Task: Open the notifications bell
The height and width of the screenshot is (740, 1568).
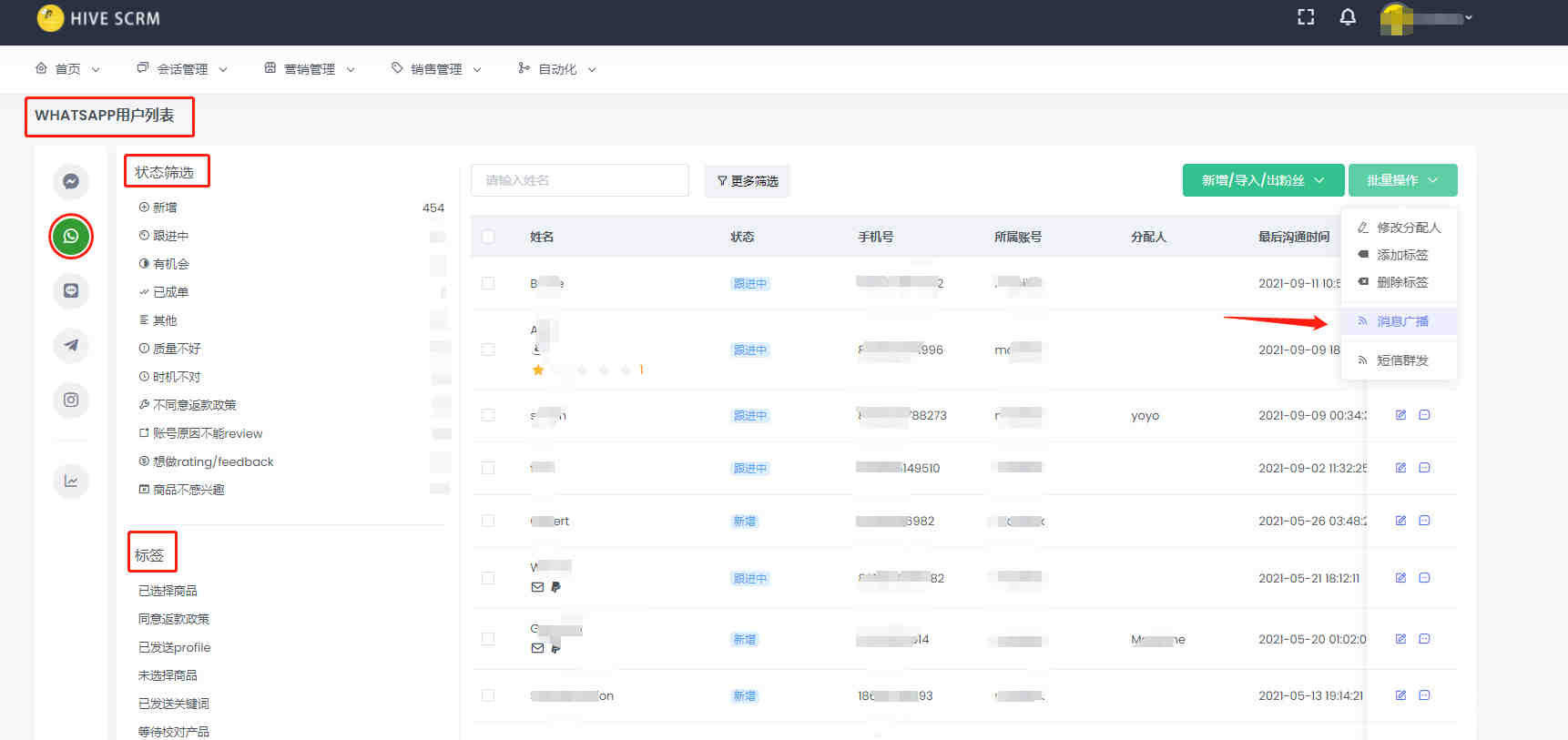Action: 1348,17
